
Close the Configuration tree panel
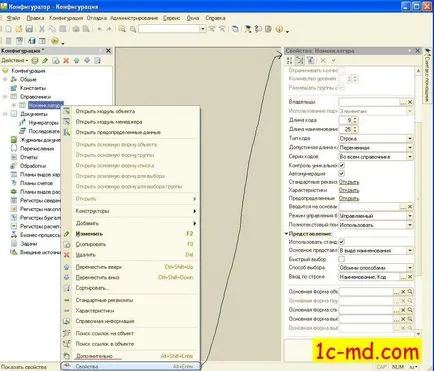coord(108,51)
